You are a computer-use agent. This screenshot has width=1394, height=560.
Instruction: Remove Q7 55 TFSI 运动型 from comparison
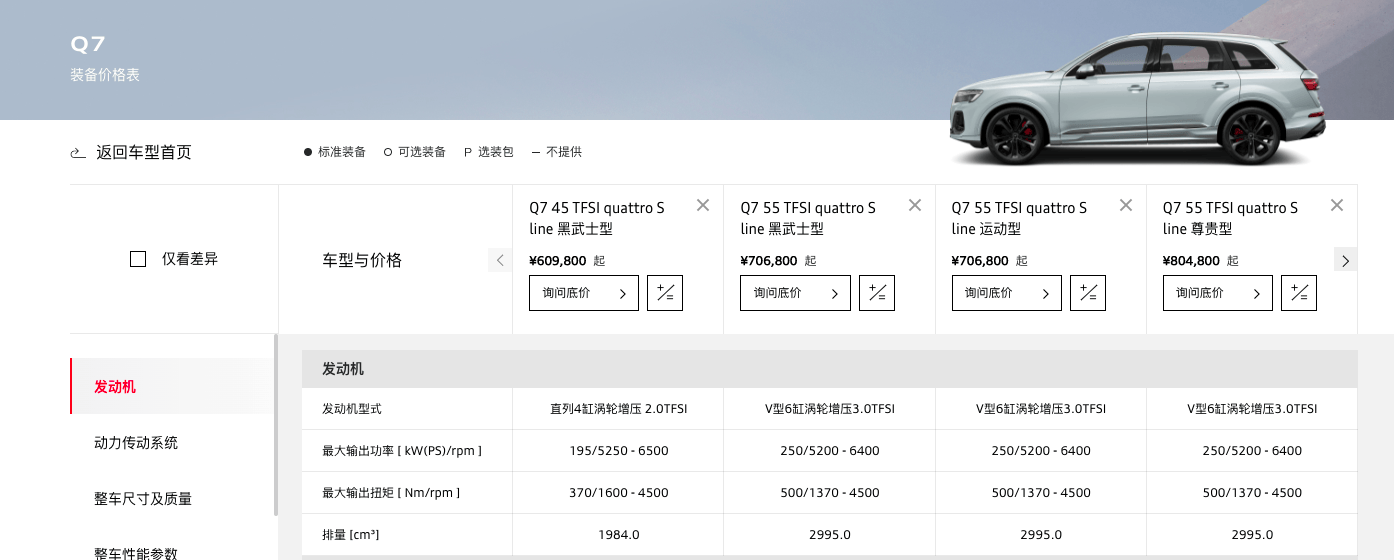(x=1126, y=205)
